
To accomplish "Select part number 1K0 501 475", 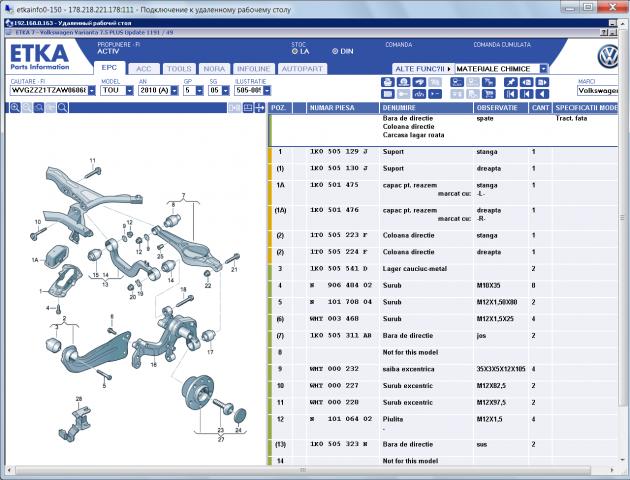I will tap(334, 185).
